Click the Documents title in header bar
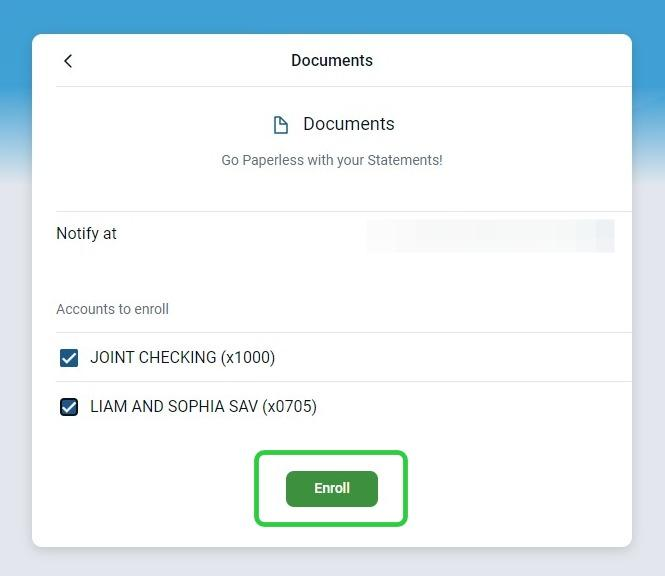The width and height of the screenshot is (665, 576). [332, 60]
